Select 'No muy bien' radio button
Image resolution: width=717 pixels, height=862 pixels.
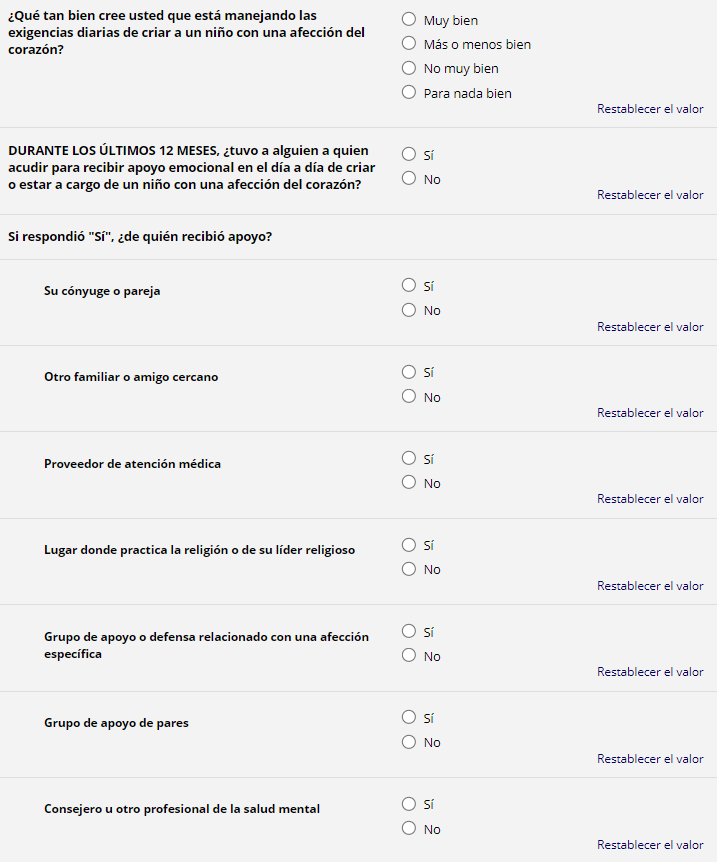coord(408,68)
